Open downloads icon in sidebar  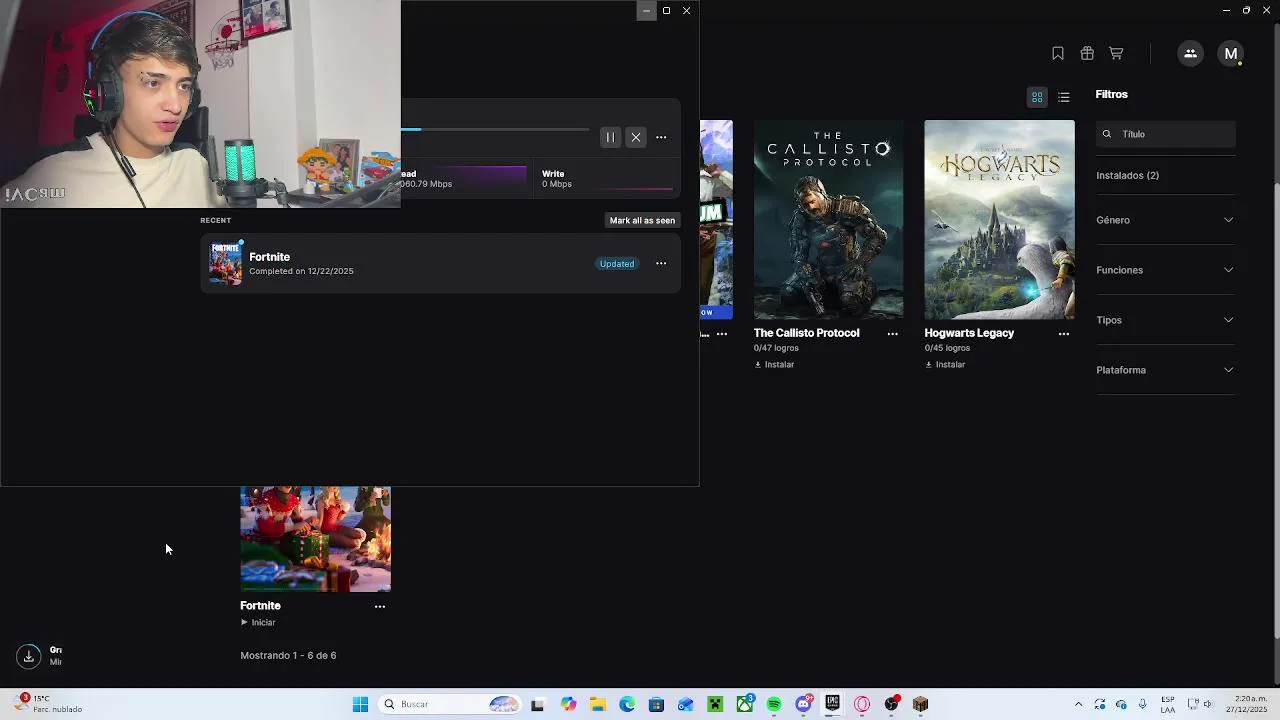[29, 656]
